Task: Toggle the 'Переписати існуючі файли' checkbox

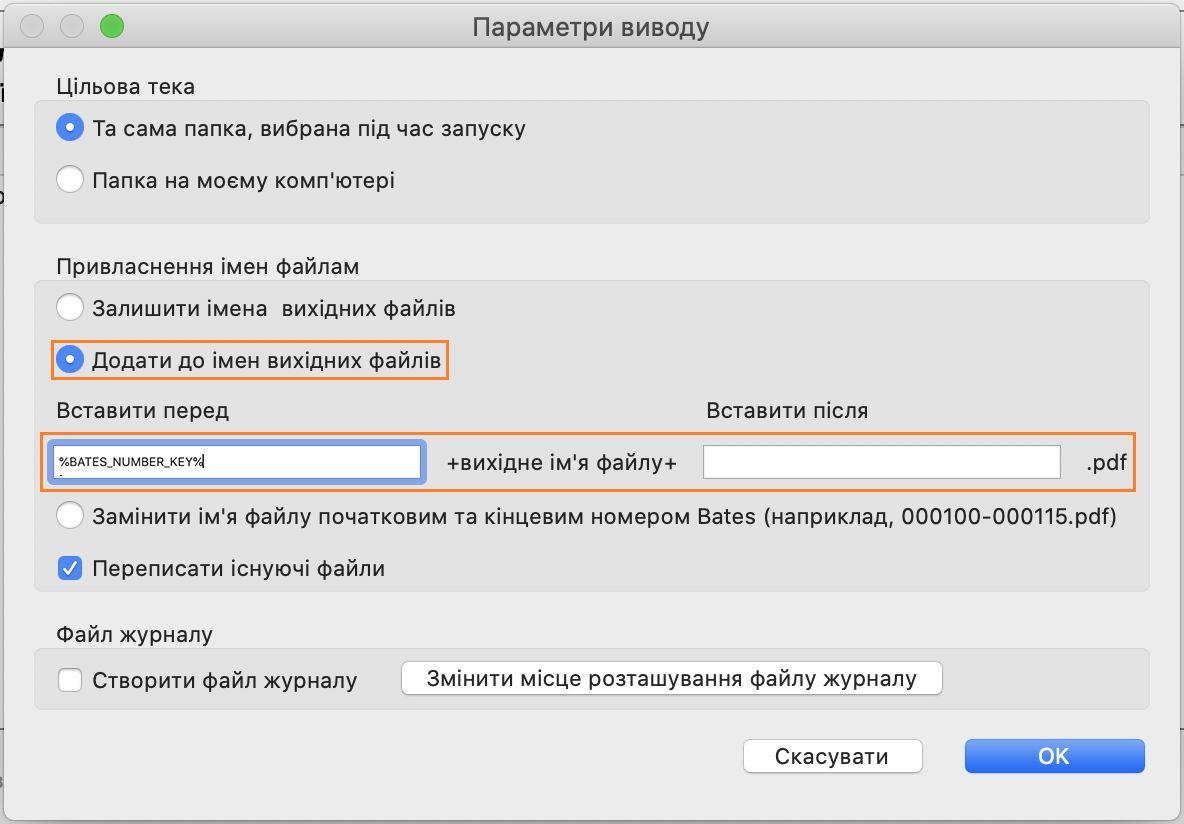Action: point(70,569)
